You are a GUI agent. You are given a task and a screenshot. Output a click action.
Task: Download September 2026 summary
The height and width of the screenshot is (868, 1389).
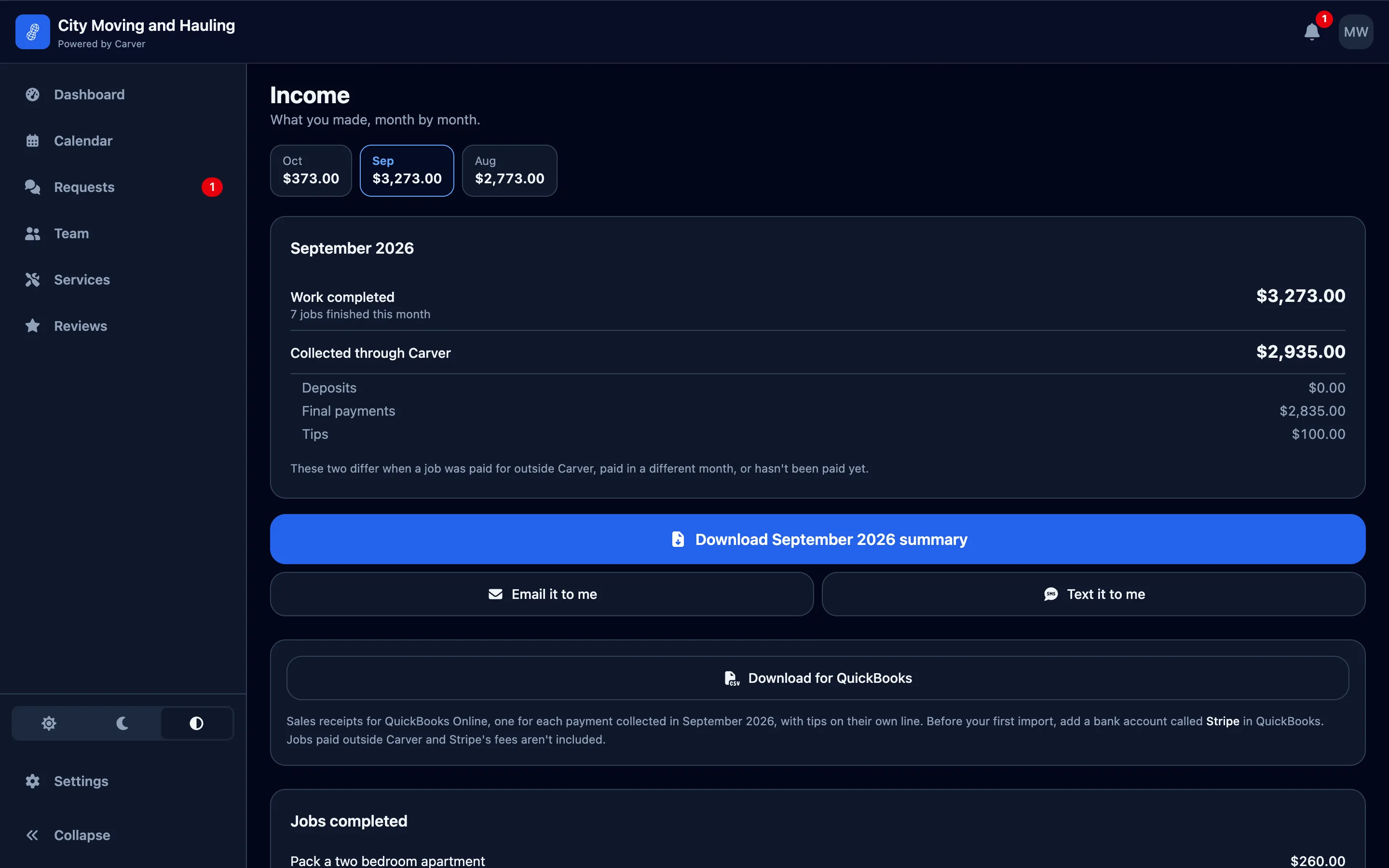[818, 539]
